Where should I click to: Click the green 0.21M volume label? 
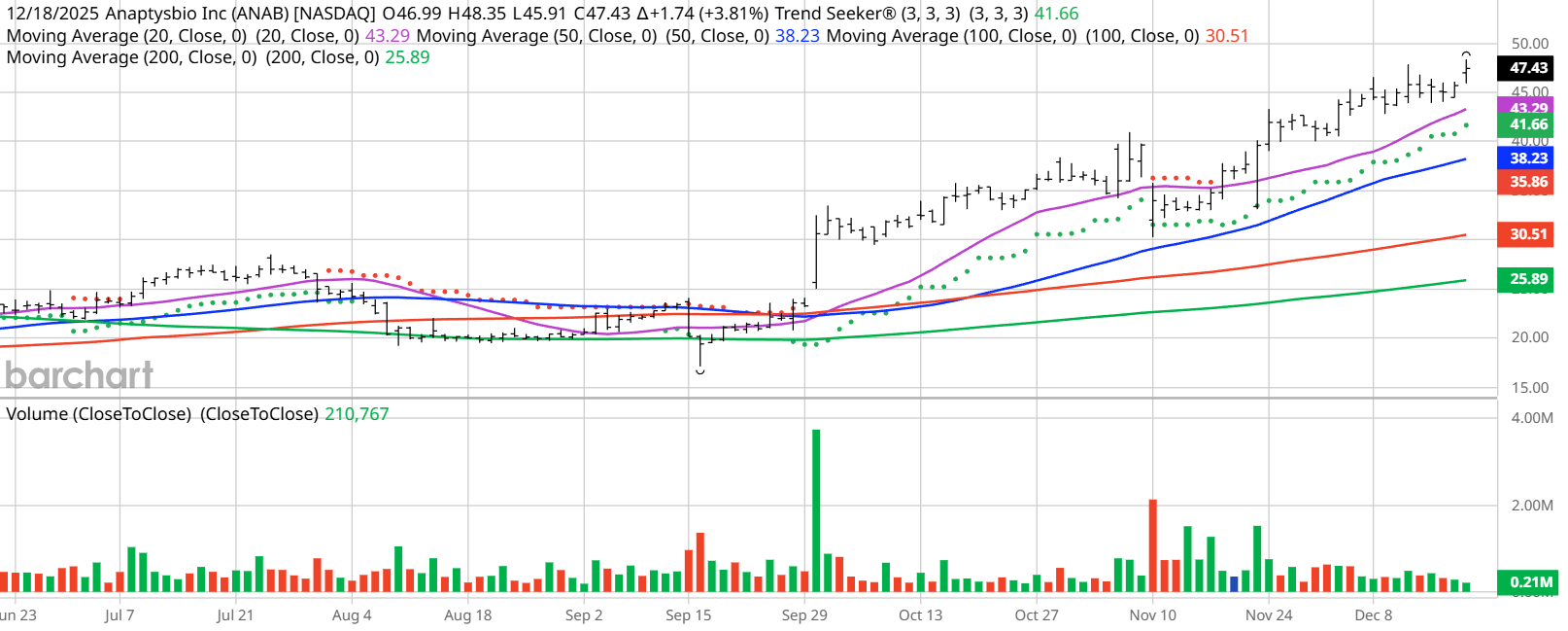click(1527, 582)
